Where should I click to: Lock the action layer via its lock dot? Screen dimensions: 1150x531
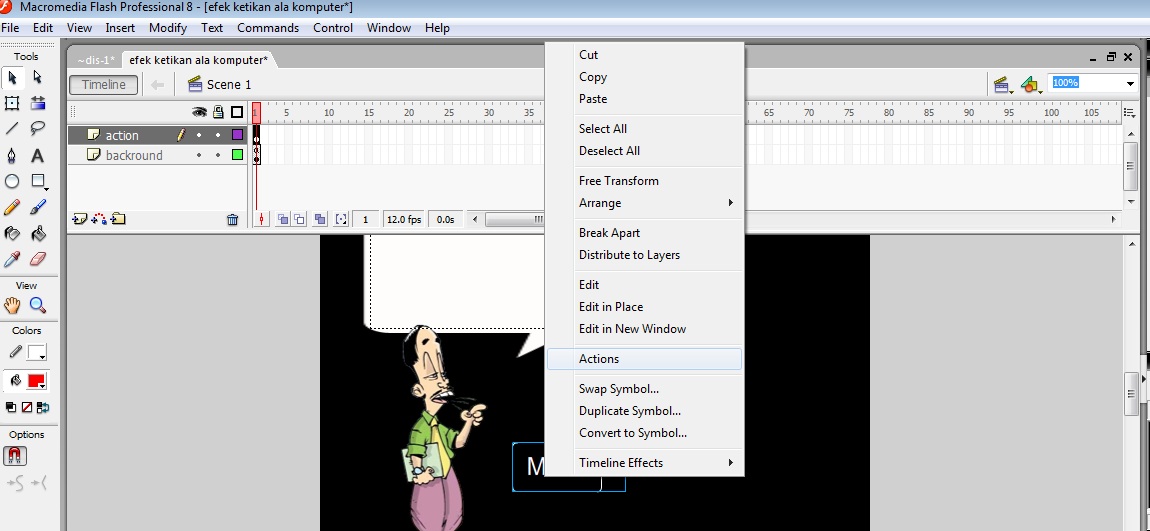[x=218, y=135]
